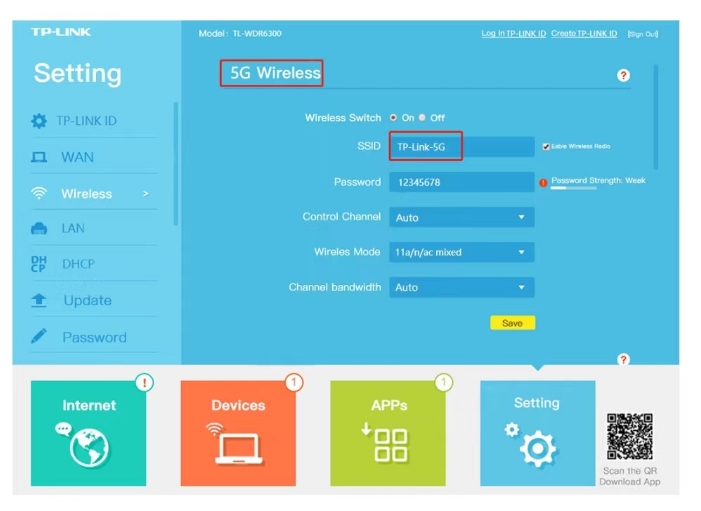
Task: Open the Control Channel dropdown
Action: point(462,217)
